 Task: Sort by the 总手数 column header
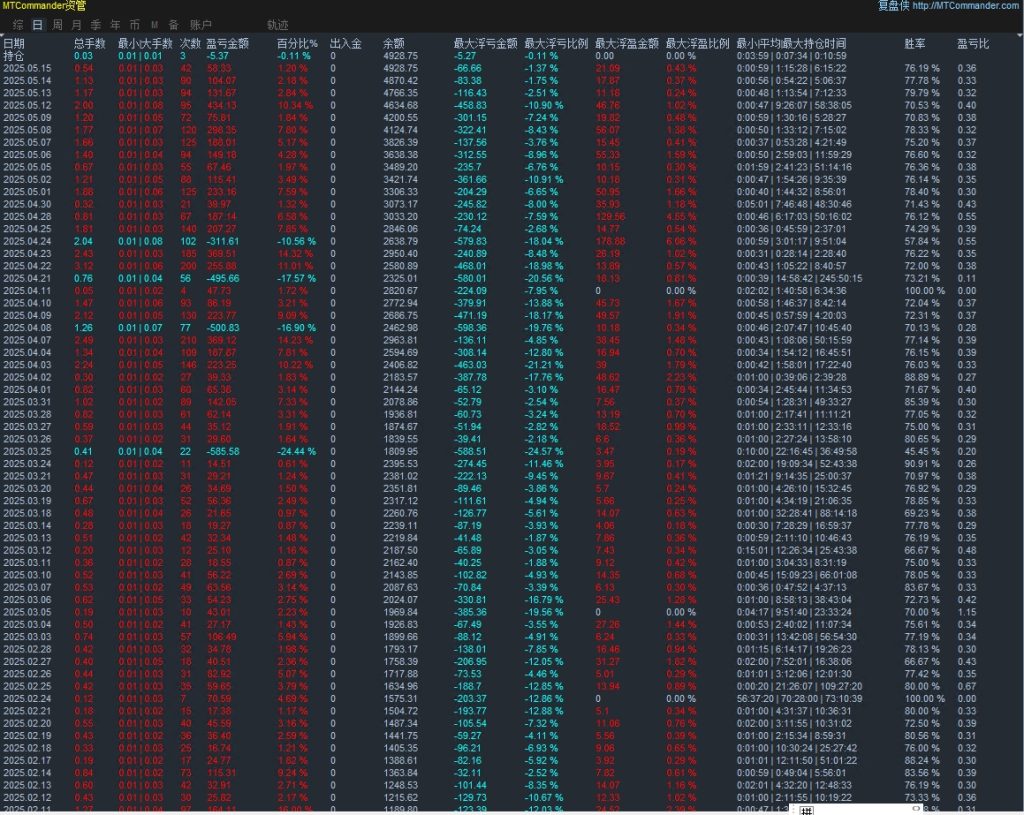90,44
